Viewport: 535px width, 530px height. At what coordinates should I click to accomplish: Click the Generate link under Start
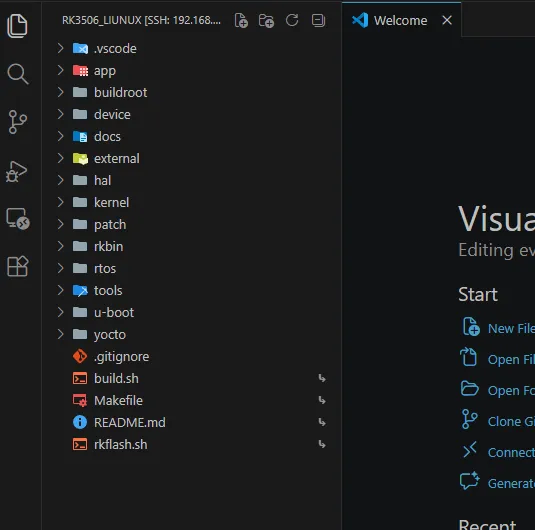pos(511,484)
